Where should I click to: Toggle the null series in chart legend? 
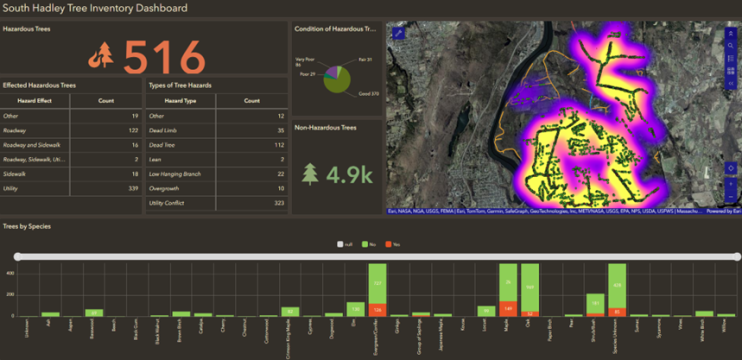coord(344,245)
